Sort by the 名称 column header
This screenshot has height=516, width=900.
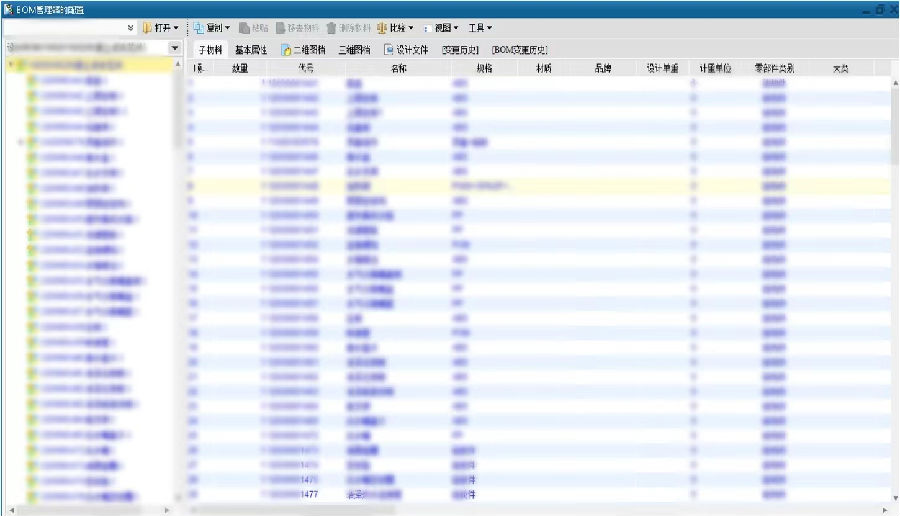pos(398,68)
